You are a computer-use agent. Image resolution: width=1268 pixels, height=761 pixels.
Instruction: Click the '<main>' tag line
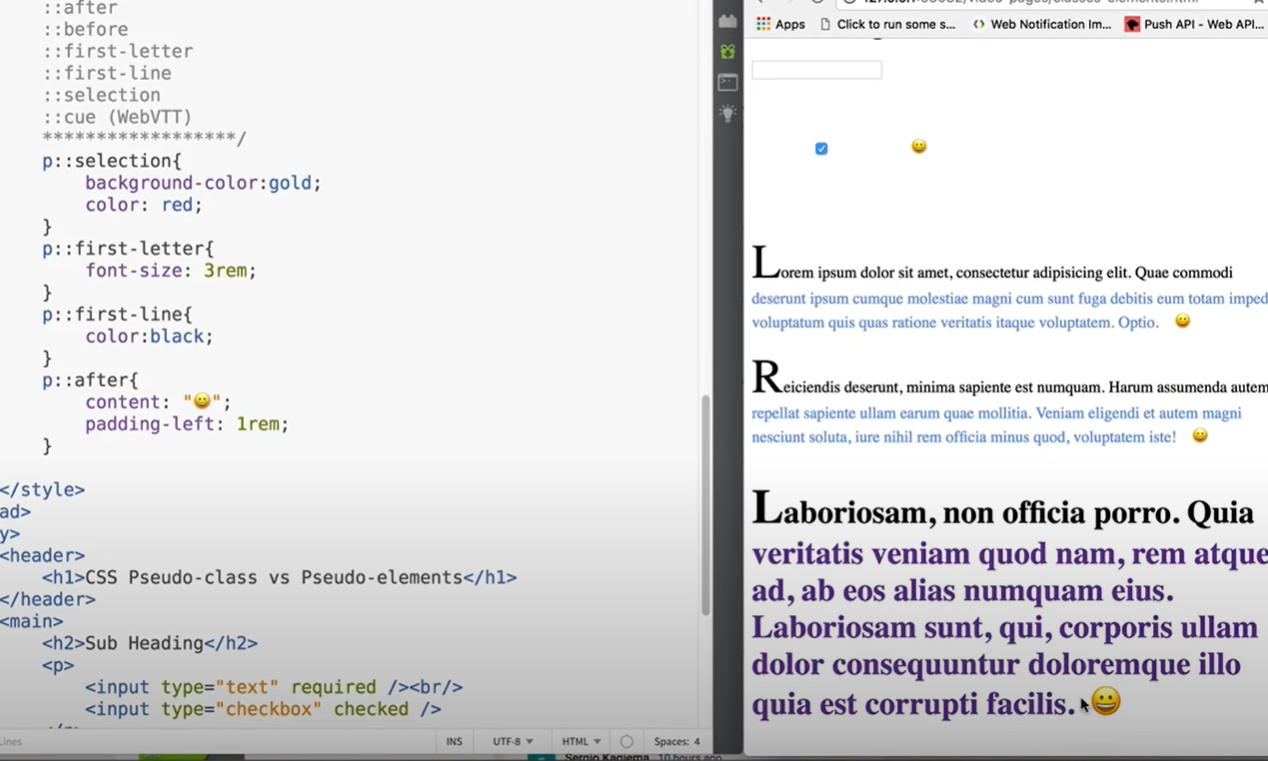point(32,622)
